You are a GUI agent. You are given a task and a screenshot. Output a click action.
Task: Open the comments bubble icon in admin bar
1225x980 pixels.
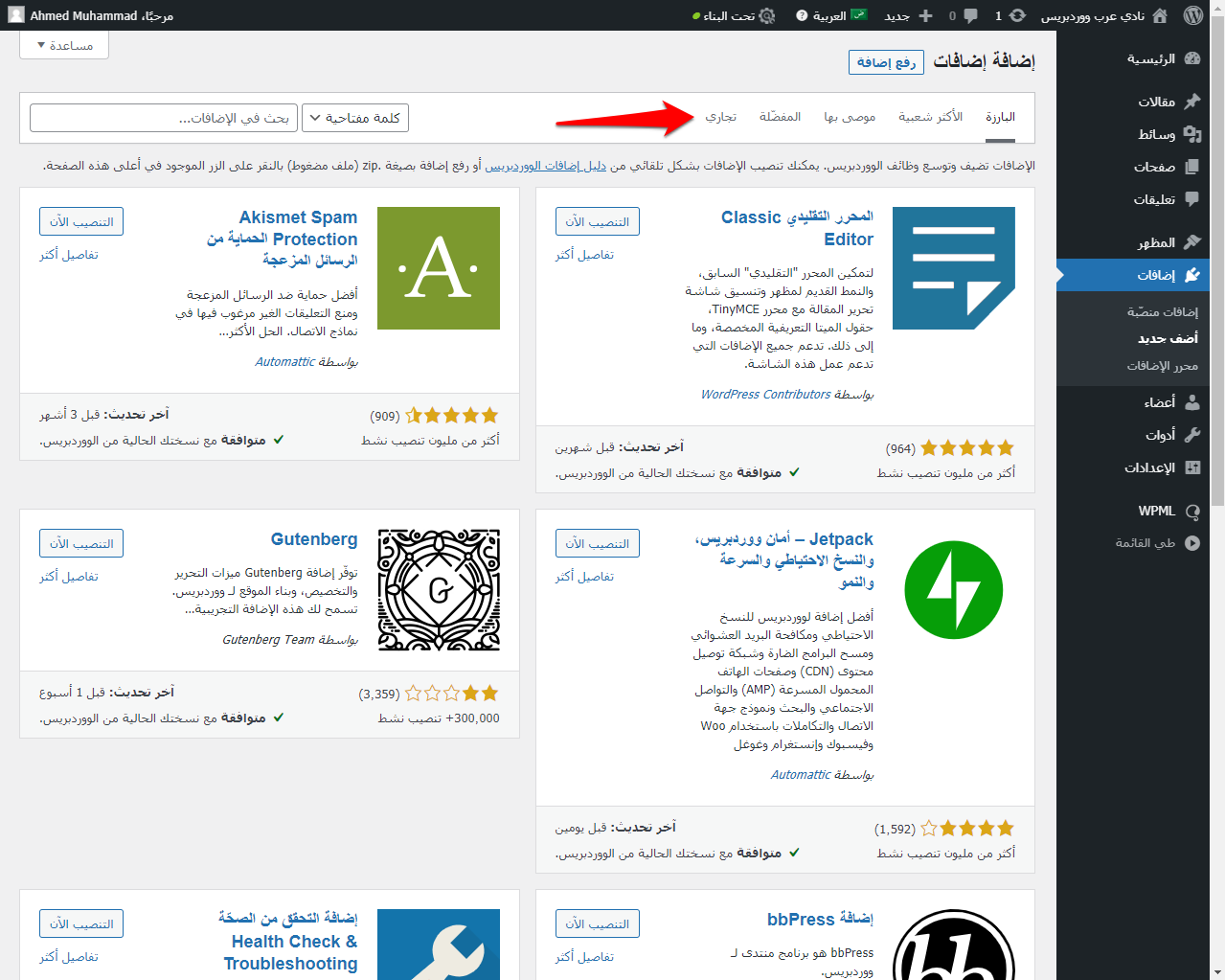tap(970, 15)
